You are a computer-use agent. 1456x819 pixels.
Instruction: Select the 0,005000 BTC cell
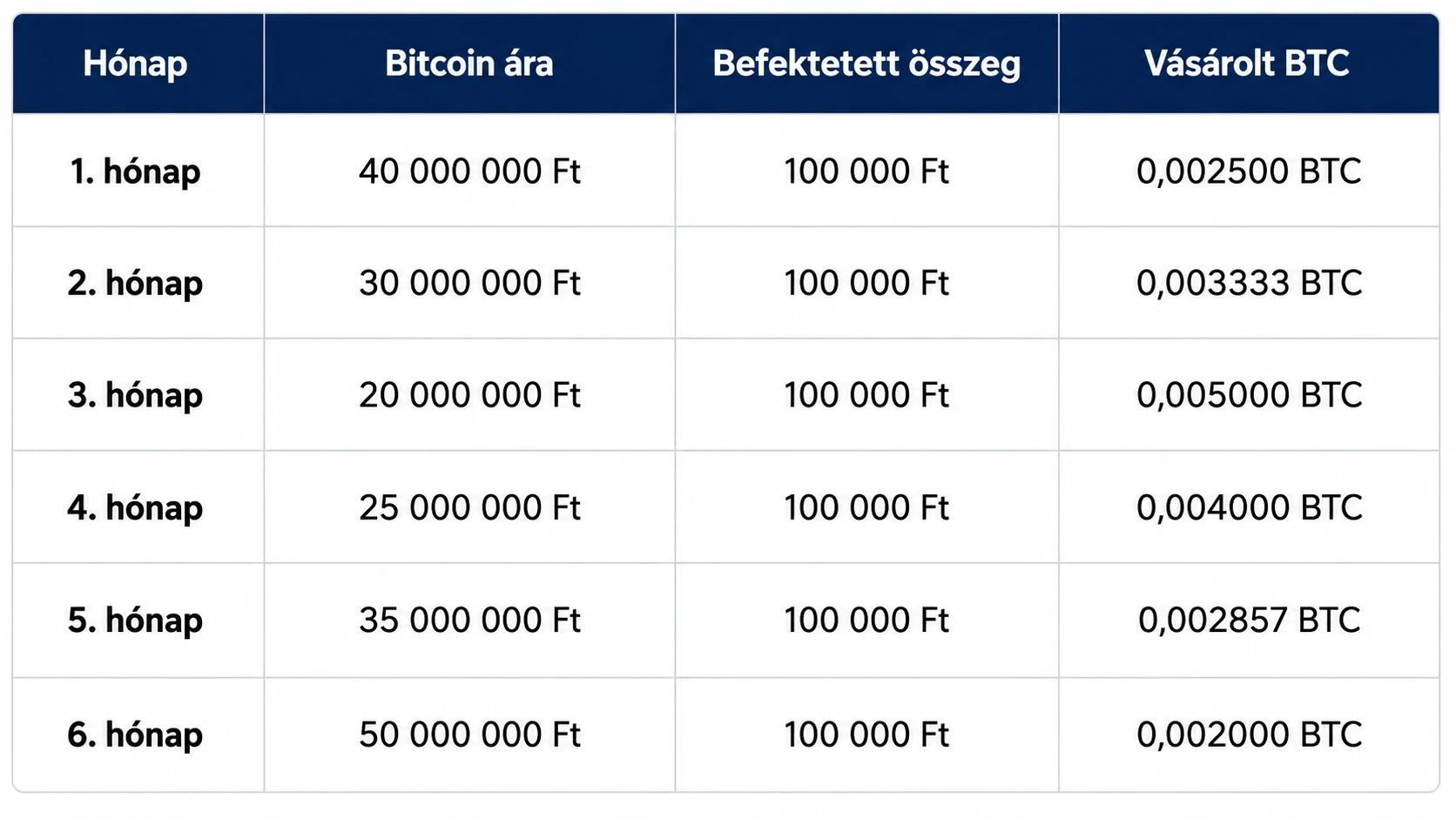(x=1249, y=395)
